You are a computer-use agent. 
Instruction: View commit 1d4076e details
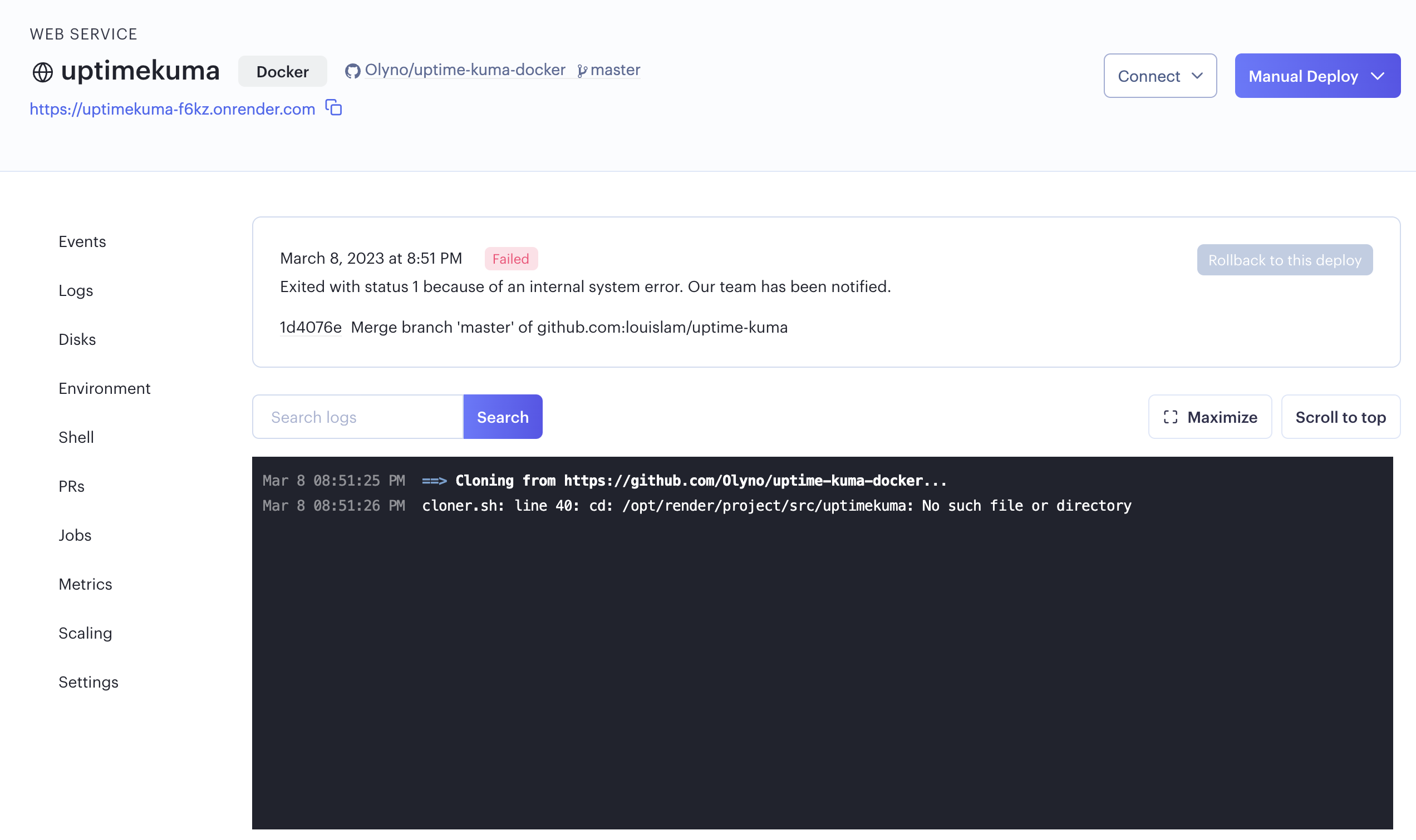(x=310, y=327)
